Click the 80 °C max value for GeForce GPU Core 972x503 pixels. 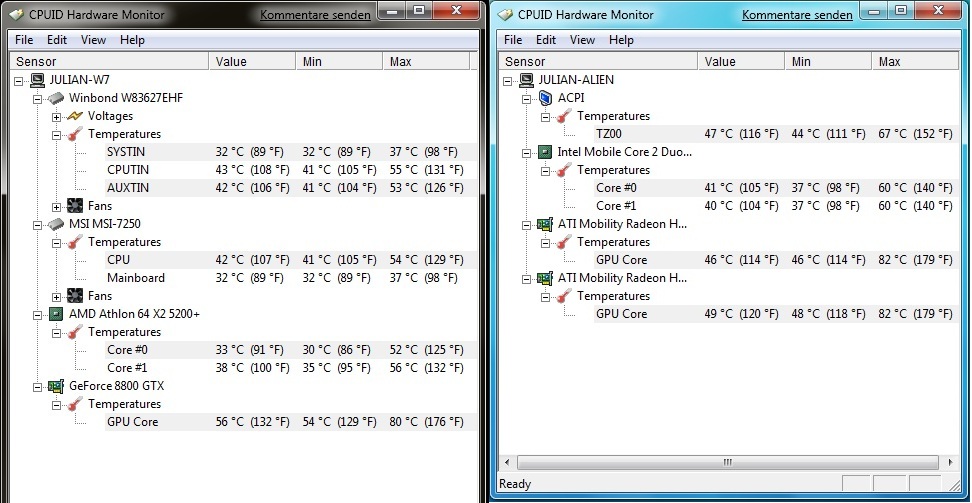click(426, 422)
